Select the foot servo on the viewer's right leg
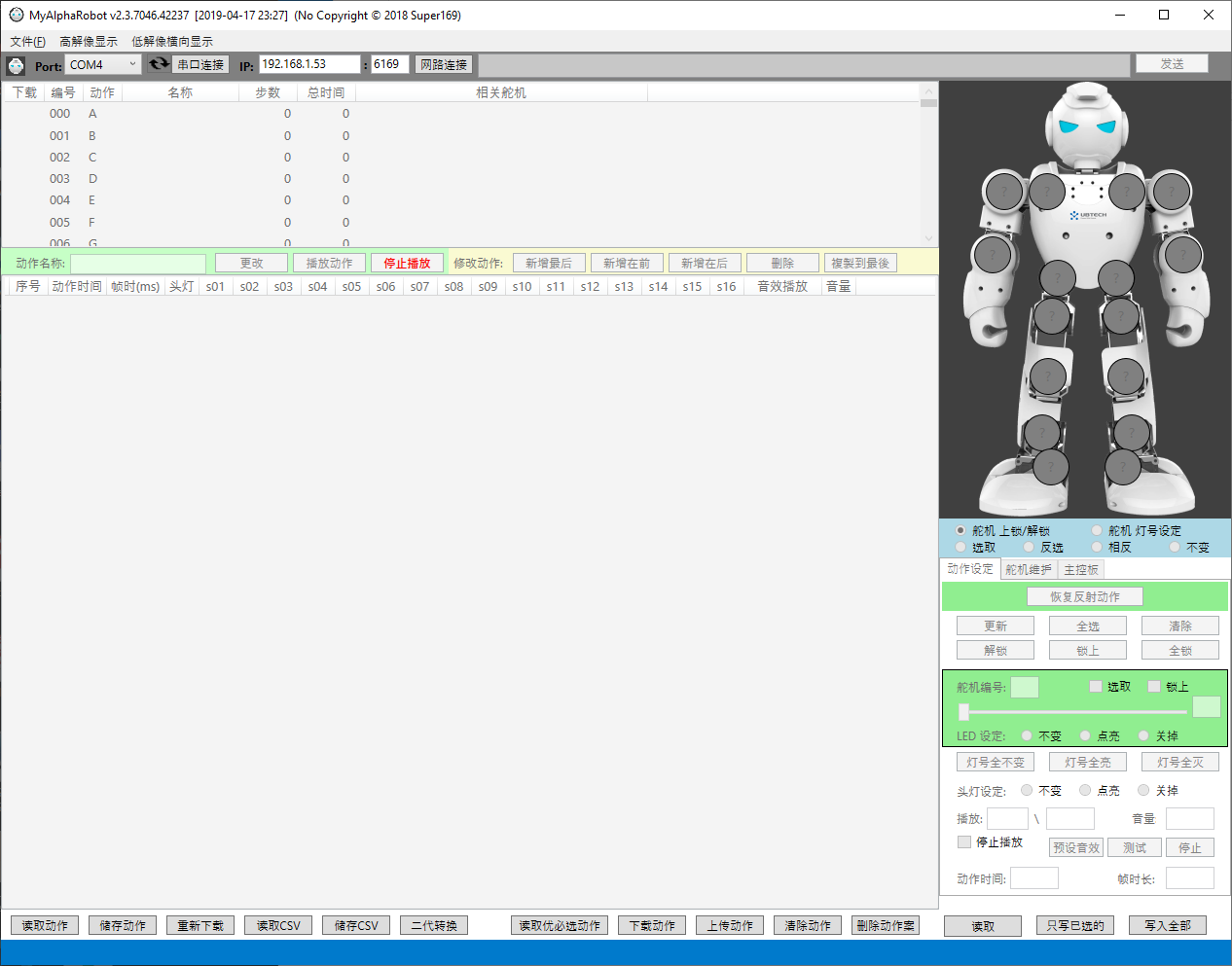The image size is (1232, 966). pyautogui.click(x=1123, y=467)
